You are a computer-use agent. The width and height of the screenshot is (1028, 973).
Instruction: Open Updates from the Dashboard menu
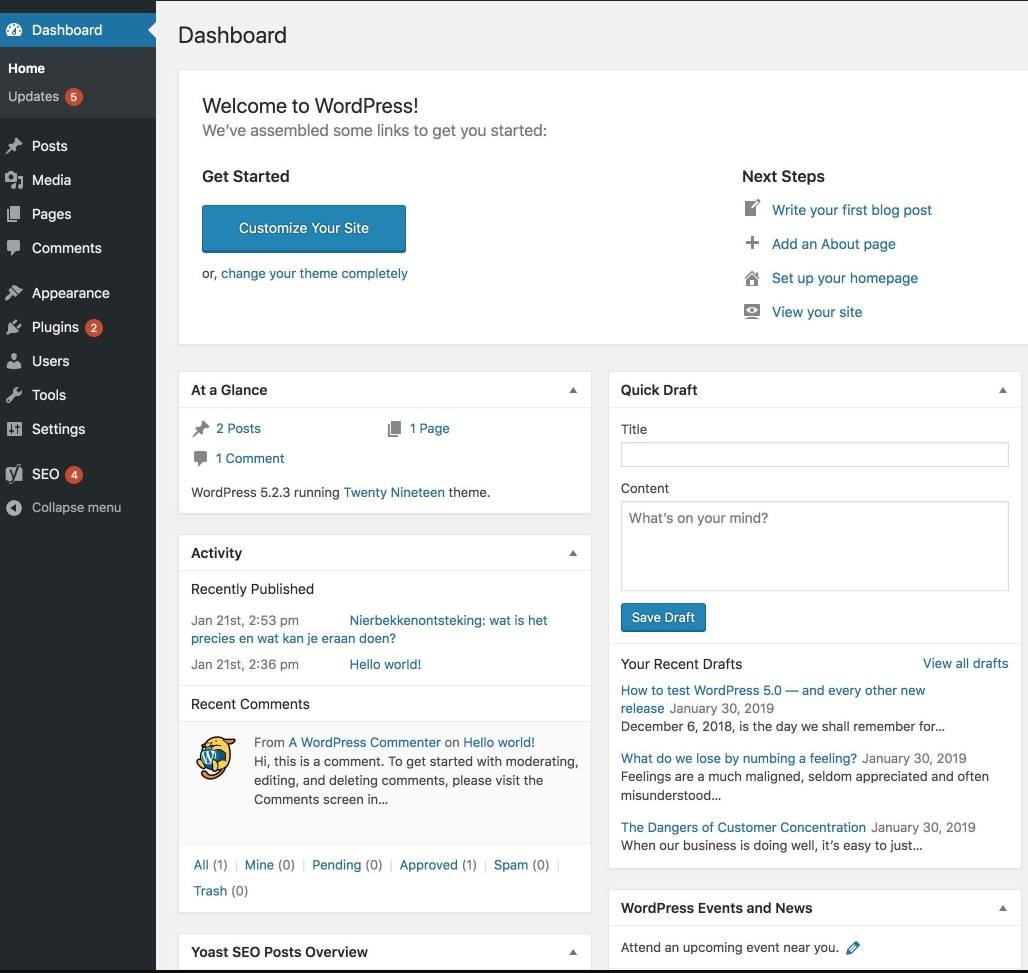pyautogui.click(x=35, y=95)
